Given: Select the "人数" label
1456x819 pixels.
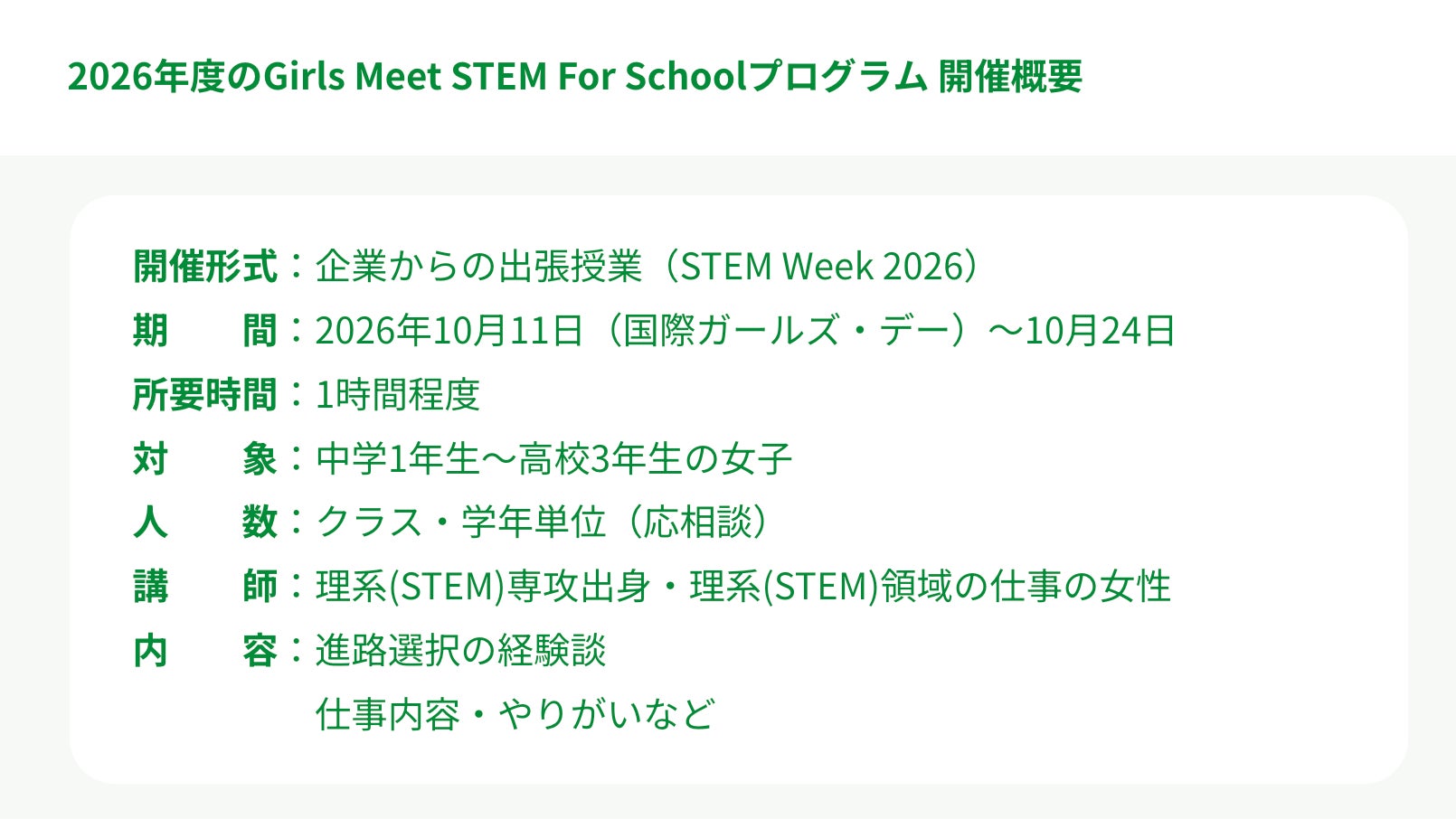Looking at the screenshot, I should 205,522.
